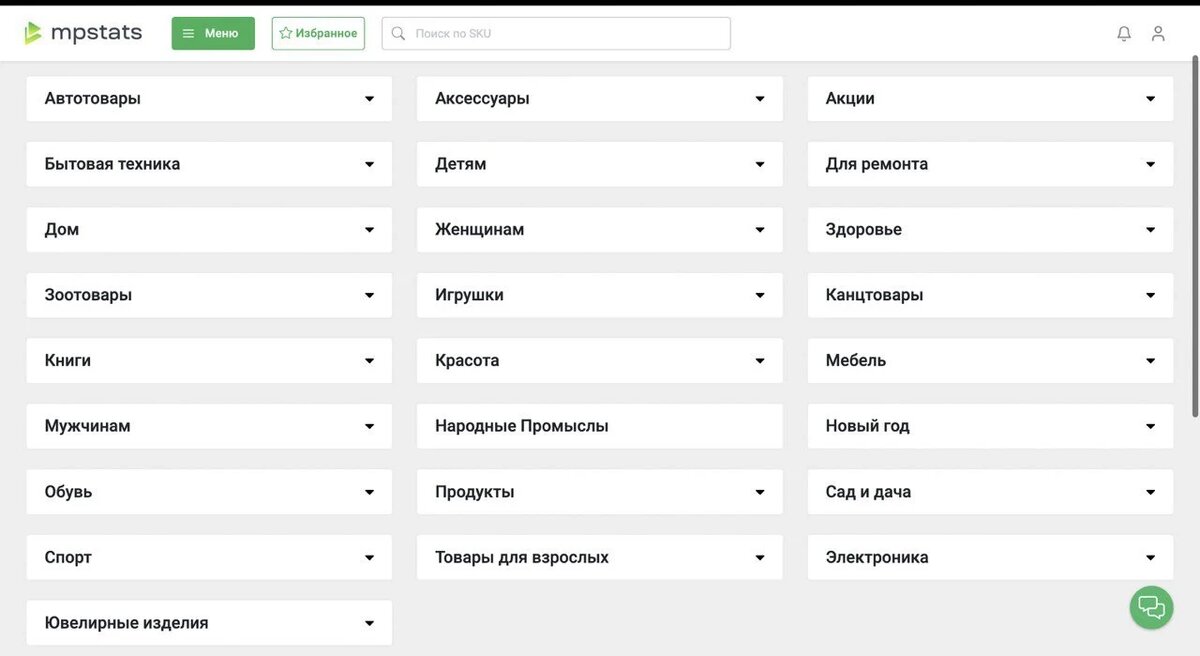Open notifications bell icon

click(x=1124, y=33)
